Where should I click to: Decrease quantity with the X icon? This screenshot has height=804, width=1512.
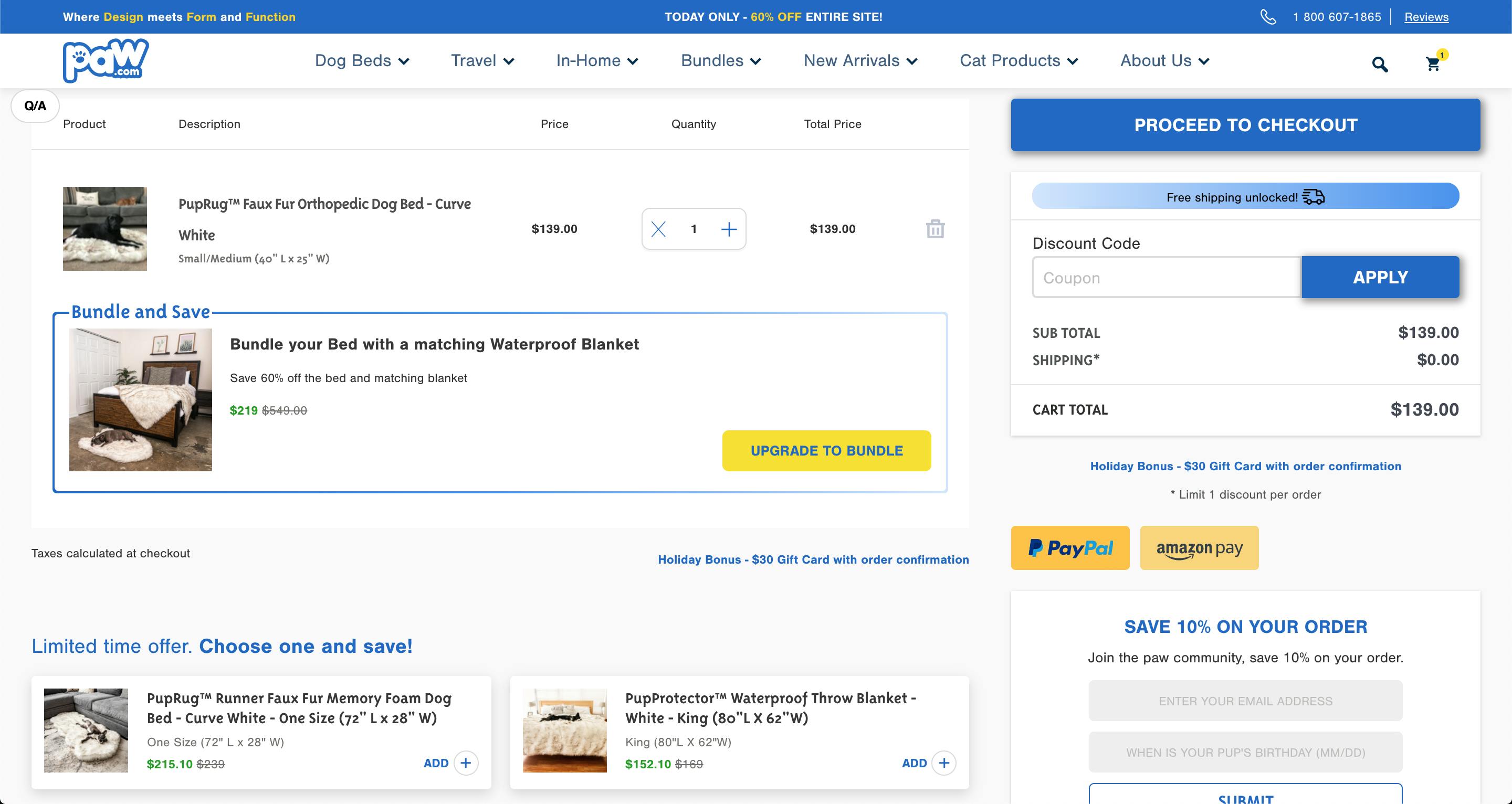(x=658, y=229)
